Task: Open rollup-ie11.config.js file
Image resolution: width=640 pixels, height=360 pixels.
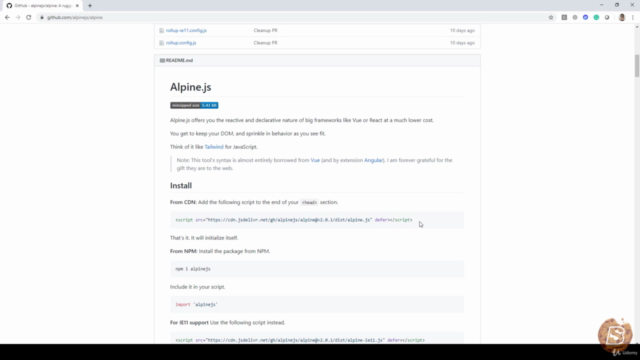Action: click(x=186, y=31)
